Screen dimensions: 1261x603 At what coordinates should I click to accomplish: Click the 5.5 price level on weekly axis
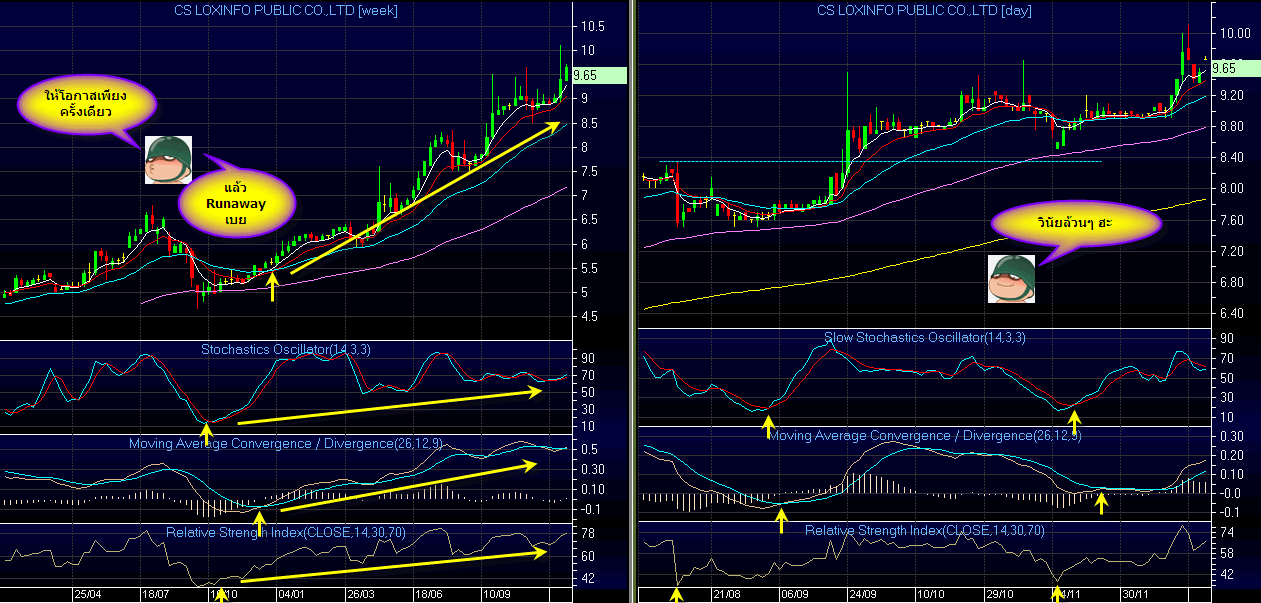pyautogui.click(x=588, y=269)
